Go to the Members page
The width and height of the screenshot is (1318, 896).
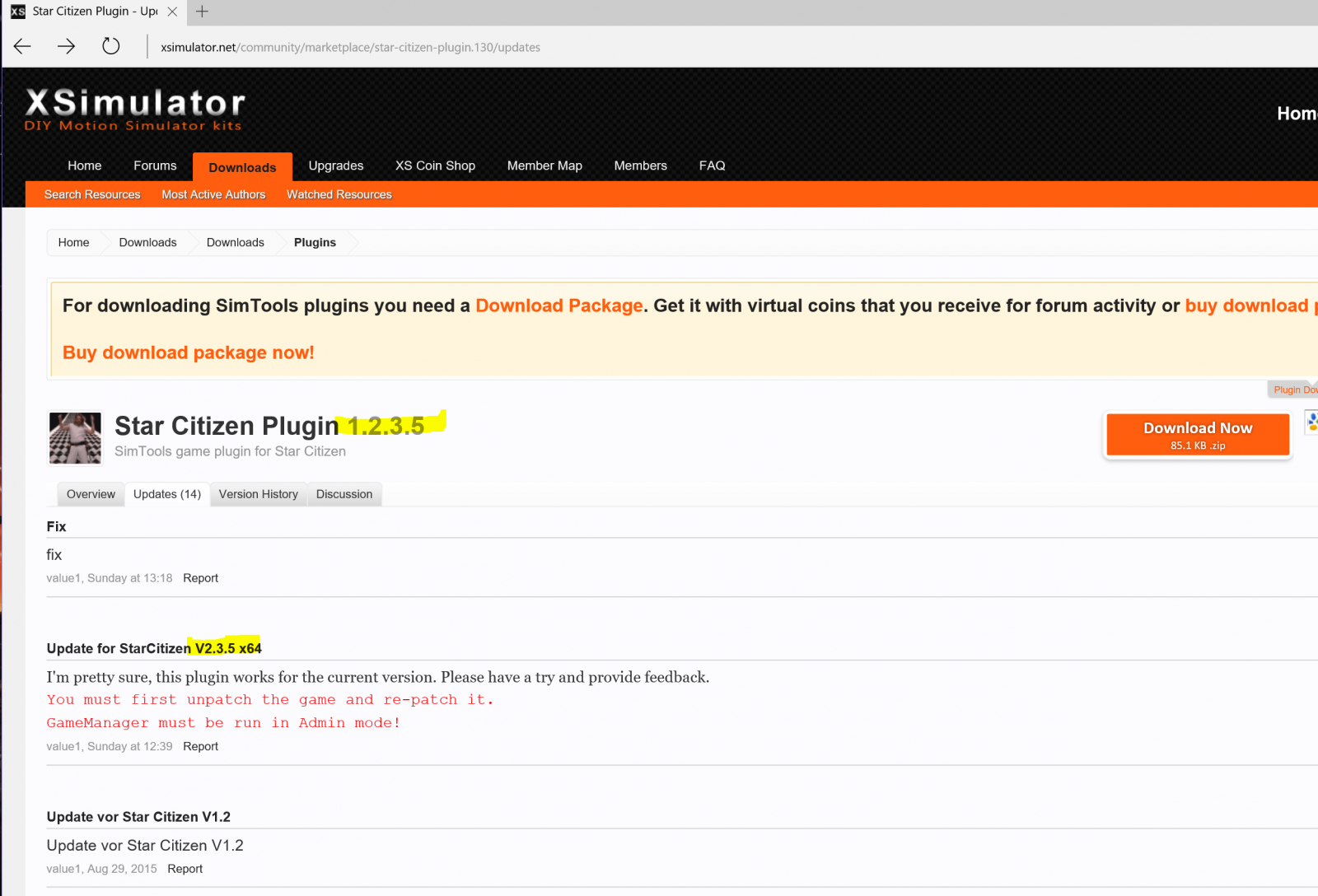pos(641,166)
